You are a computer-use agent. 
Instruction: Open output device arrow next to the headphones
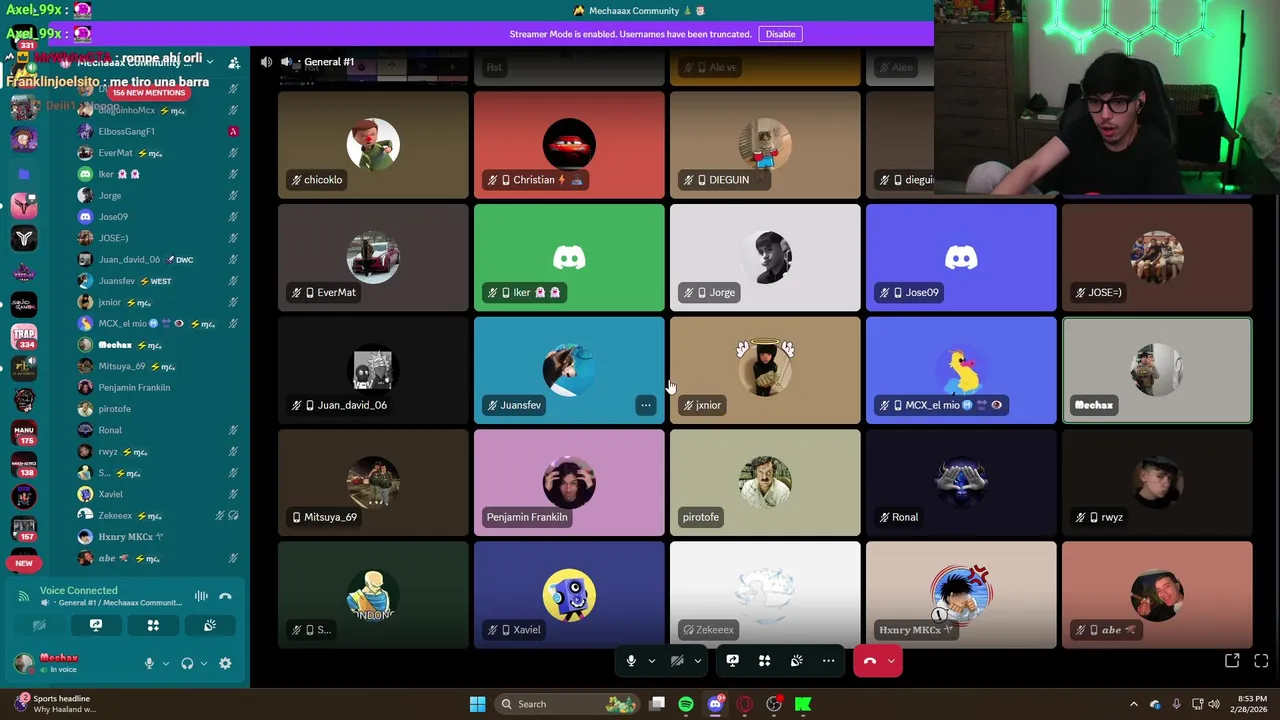[x=204, y=663]
